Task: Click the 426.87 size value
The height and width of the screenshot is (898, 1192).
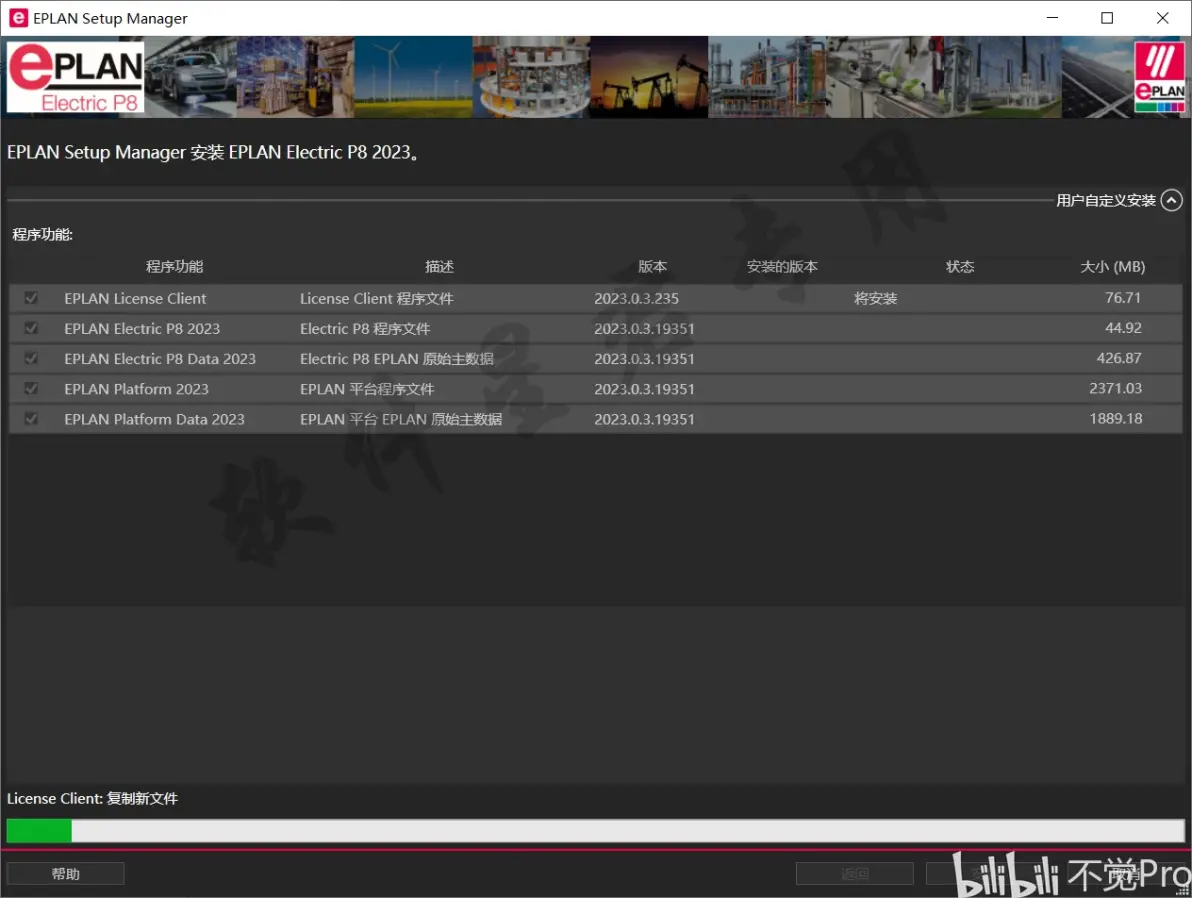Action: pyautogui.click(x=1119, y=357)
